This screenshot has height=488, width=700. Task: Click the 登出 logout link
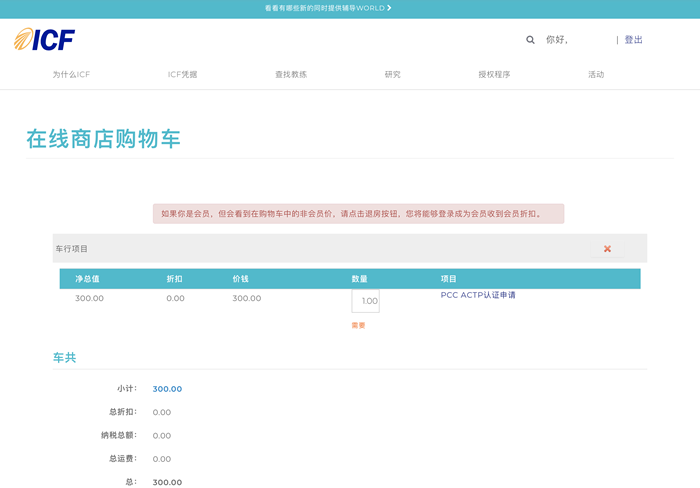pyautogui.click(x=633, y=40)
